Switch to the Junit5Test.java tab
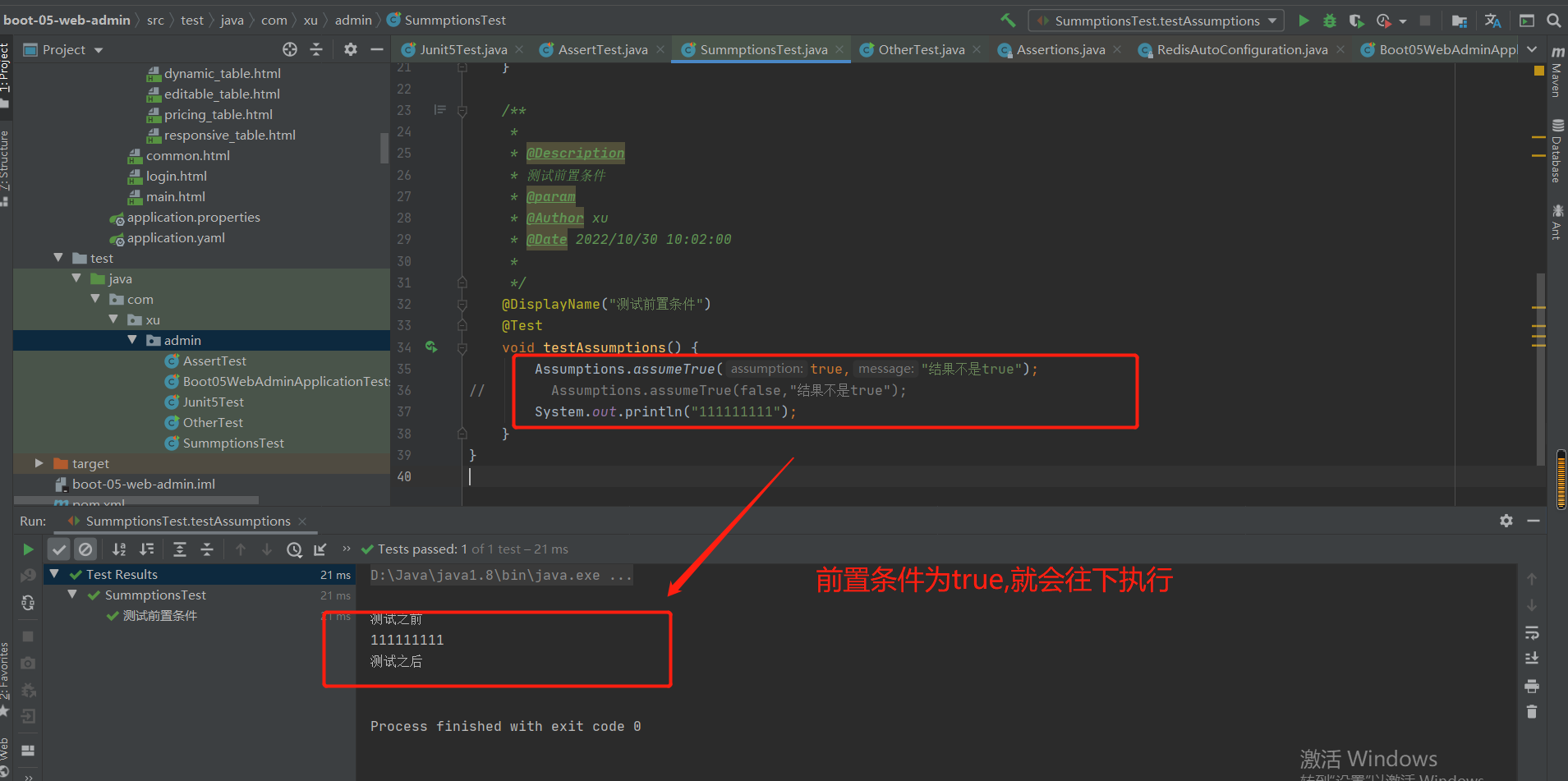 [x=463, y=49]
